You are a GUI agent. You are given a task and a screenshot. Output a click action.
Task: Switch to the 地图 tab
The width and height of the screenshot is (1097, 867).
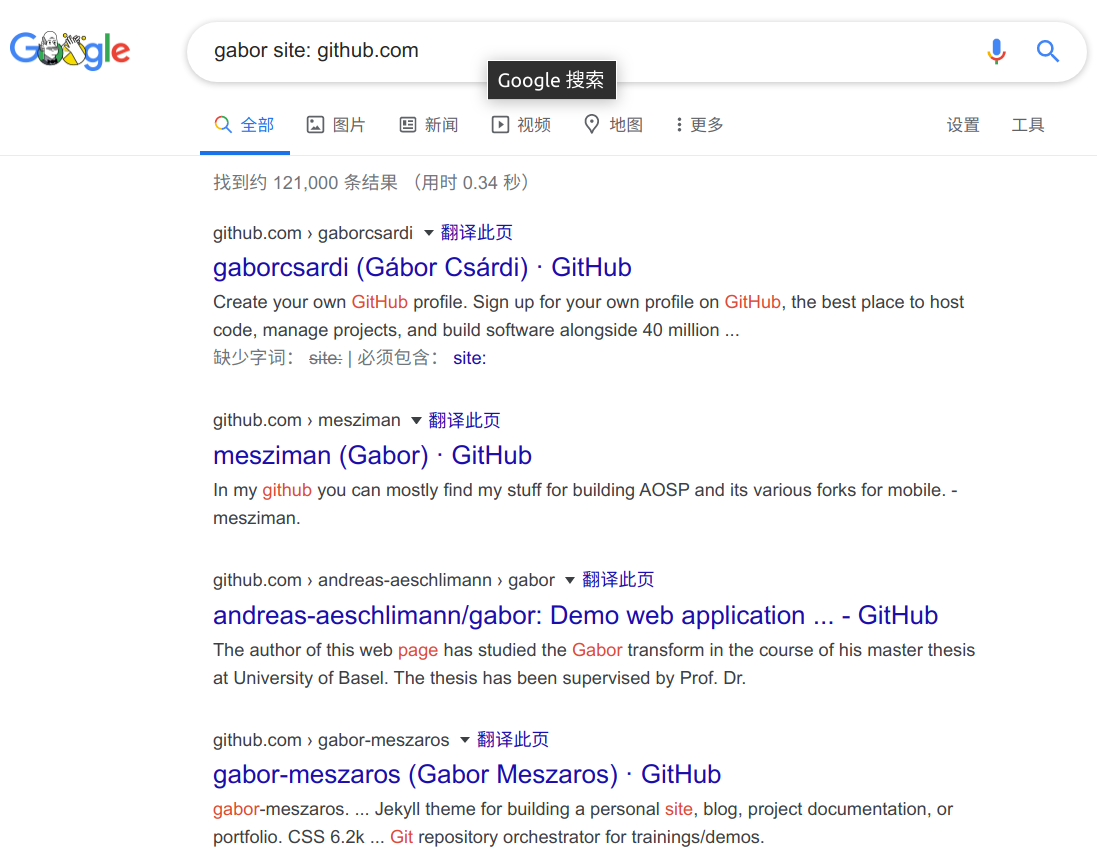pyautogui.click(x=614, y=125)
